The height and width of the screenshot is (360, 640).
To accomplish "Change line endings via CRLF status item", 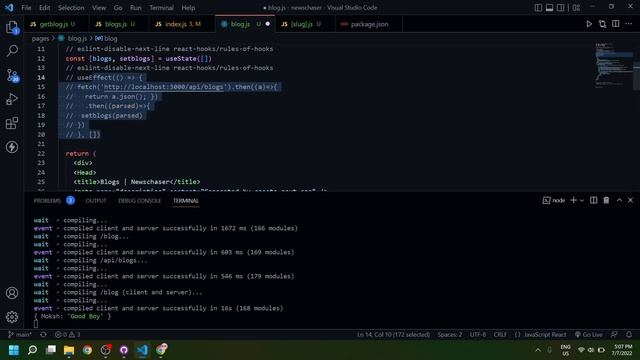I will 500,335.
